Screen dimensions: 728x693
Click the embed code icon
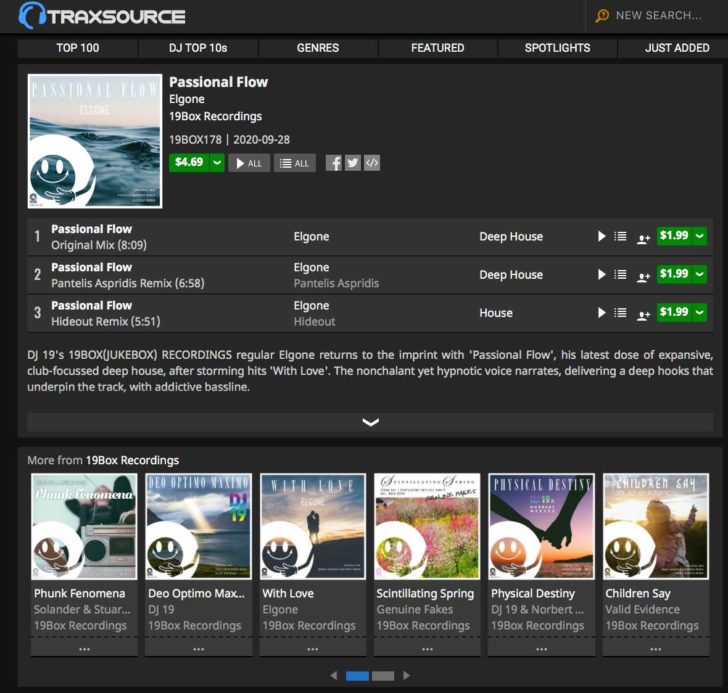(371, 163)
